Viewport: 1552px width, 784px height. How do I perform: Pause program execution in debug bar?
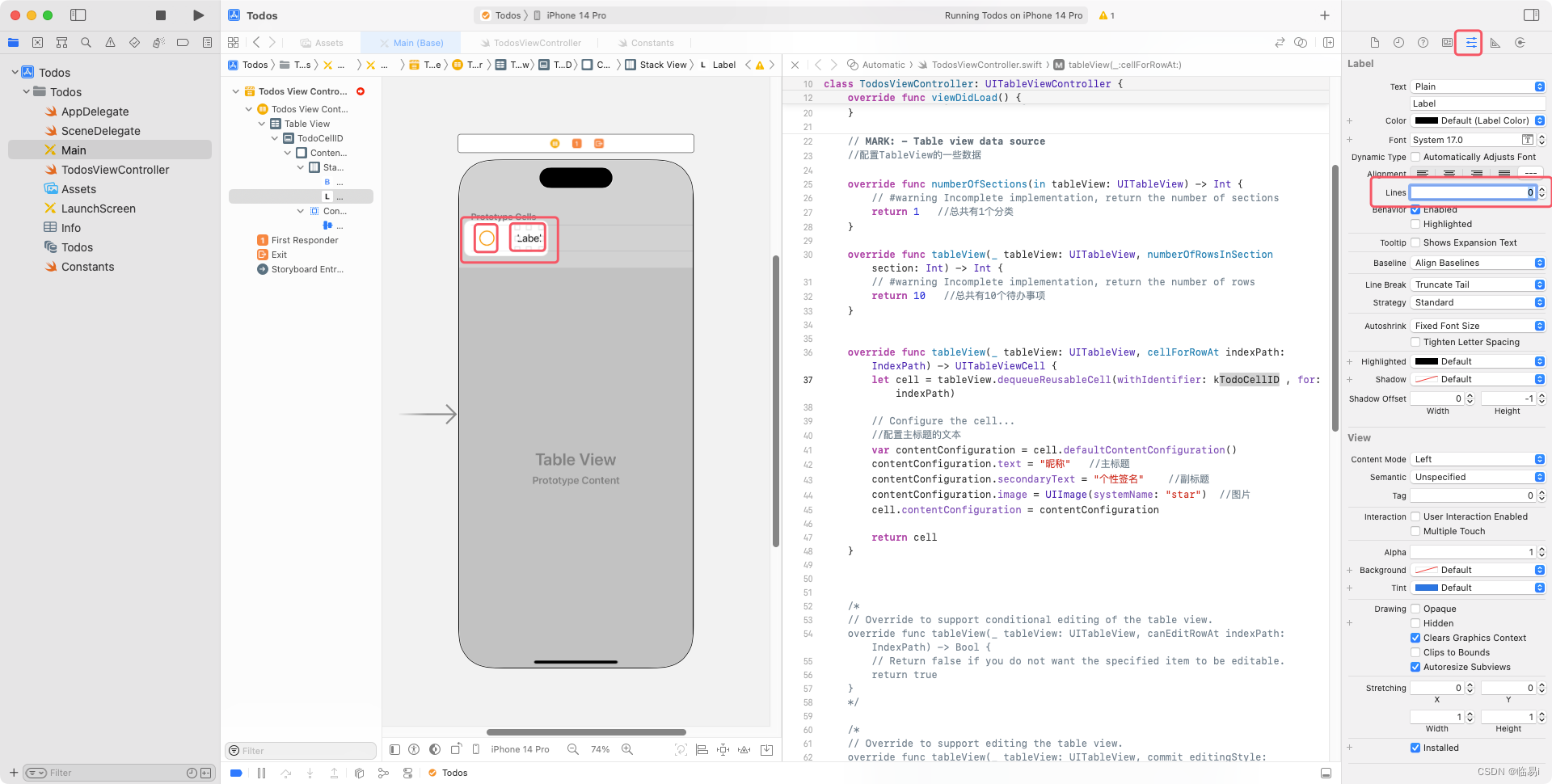point(261,773)
